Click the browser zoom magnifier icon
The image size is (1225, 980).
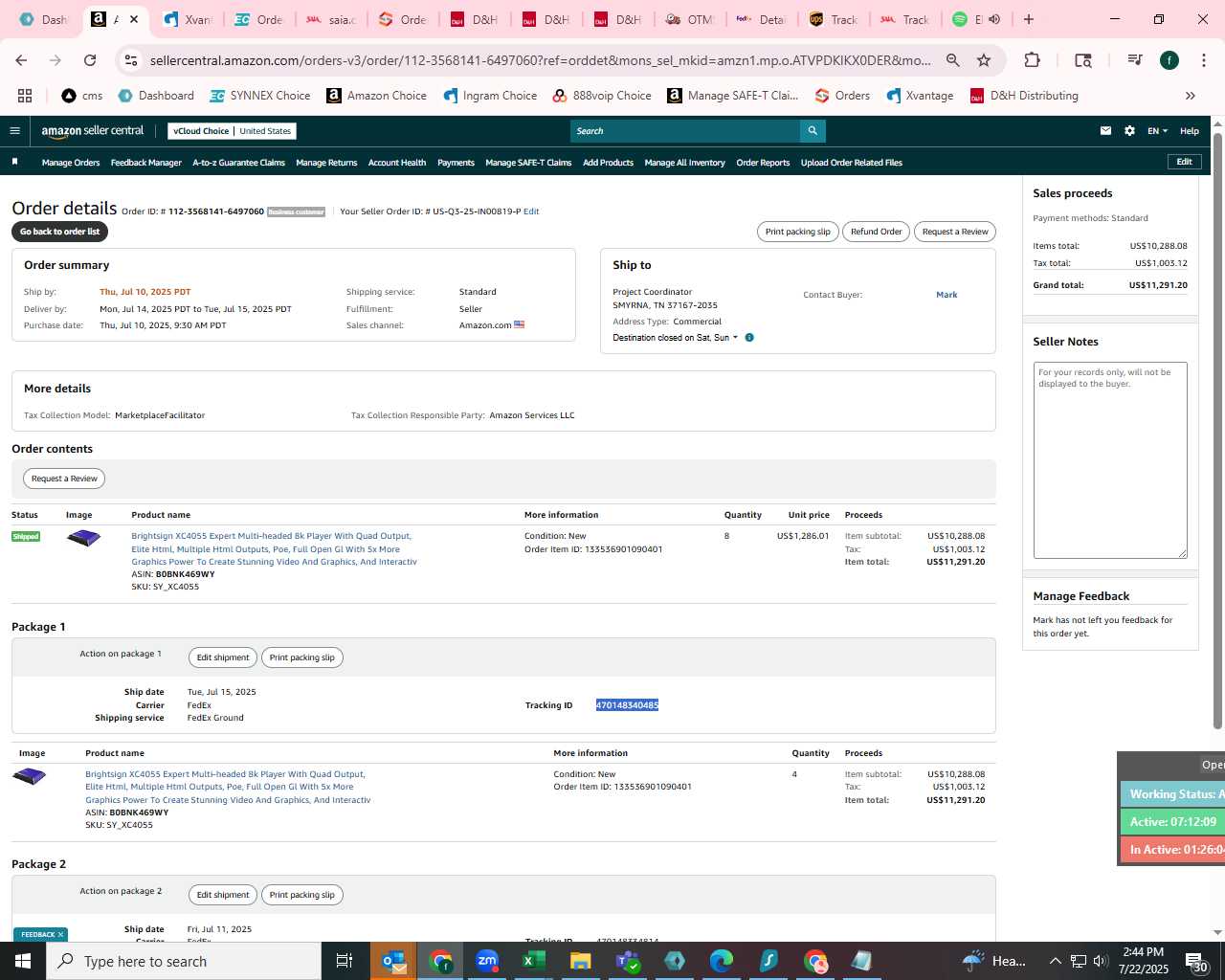pos(953,60)
